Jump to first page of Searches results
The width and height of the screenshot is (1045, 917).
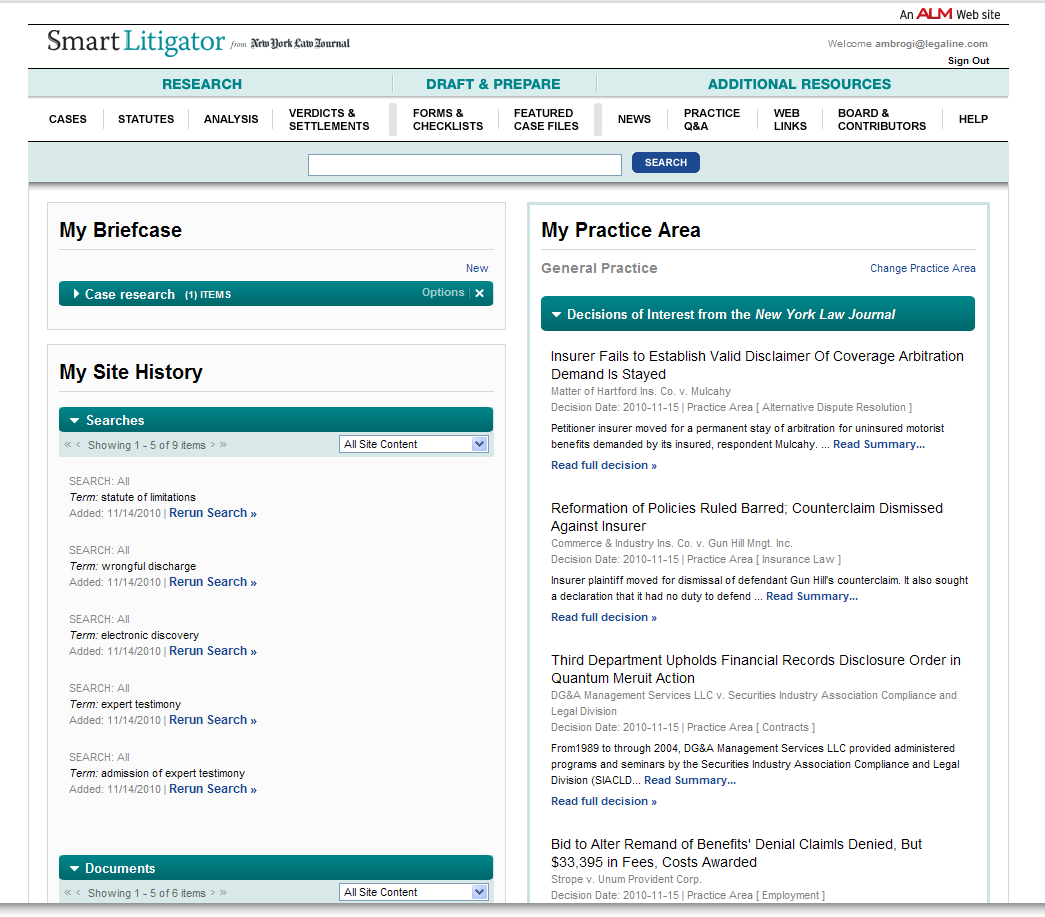coord(67,445)
